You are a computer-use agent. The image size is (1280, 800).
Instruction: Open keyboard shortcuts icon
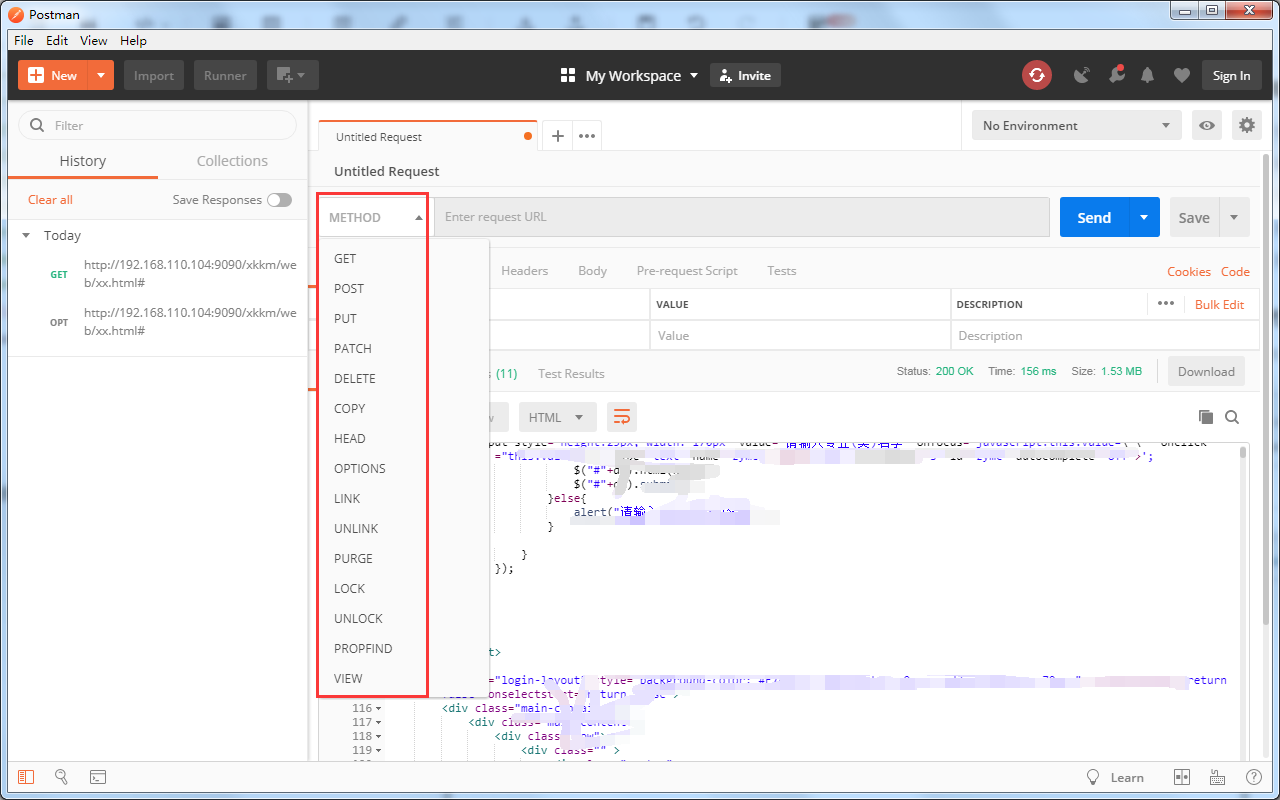[1218, 777]
